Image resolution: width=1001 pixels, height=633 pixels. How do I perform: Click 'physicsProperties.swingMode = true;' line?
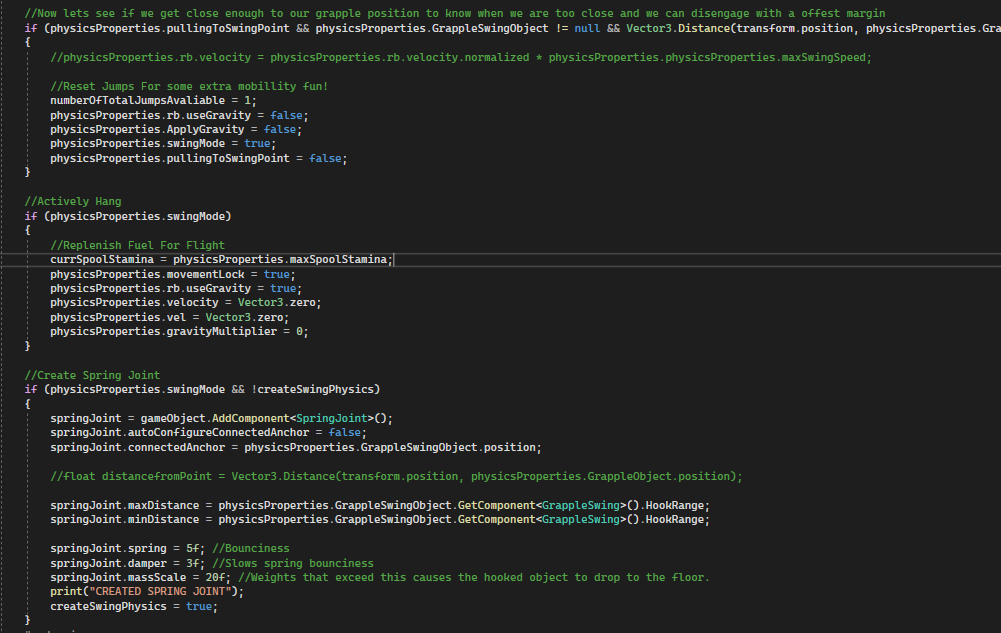[x=163, y=144]
